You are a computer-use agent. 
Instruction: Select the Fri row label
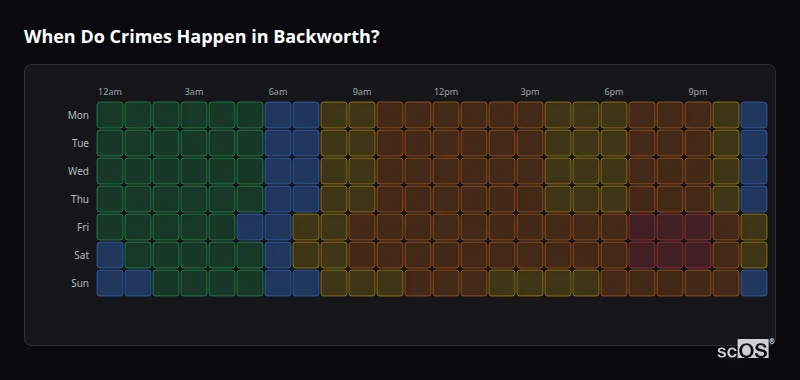(x=83, y=227)
